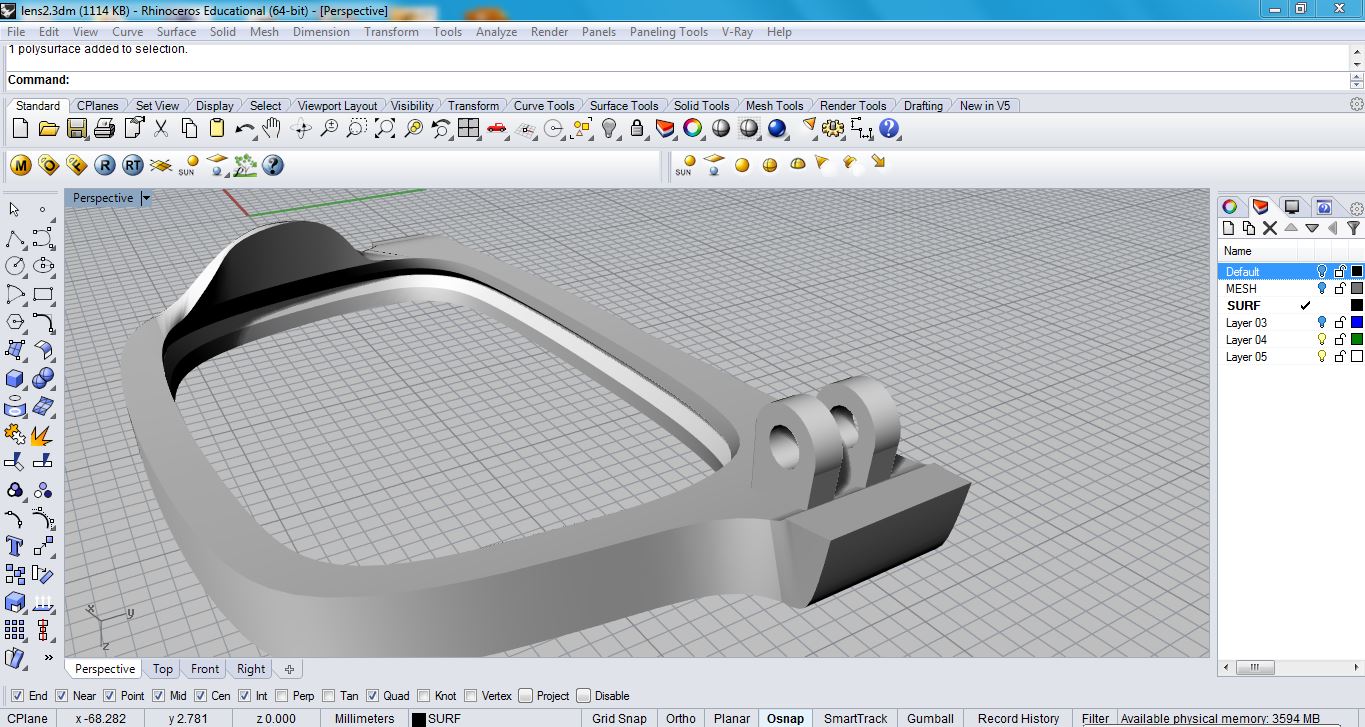The height and width of the screenshot is (727, 1365).
Task: Click the Print icon in toolbar
Action: coord(104,128)
